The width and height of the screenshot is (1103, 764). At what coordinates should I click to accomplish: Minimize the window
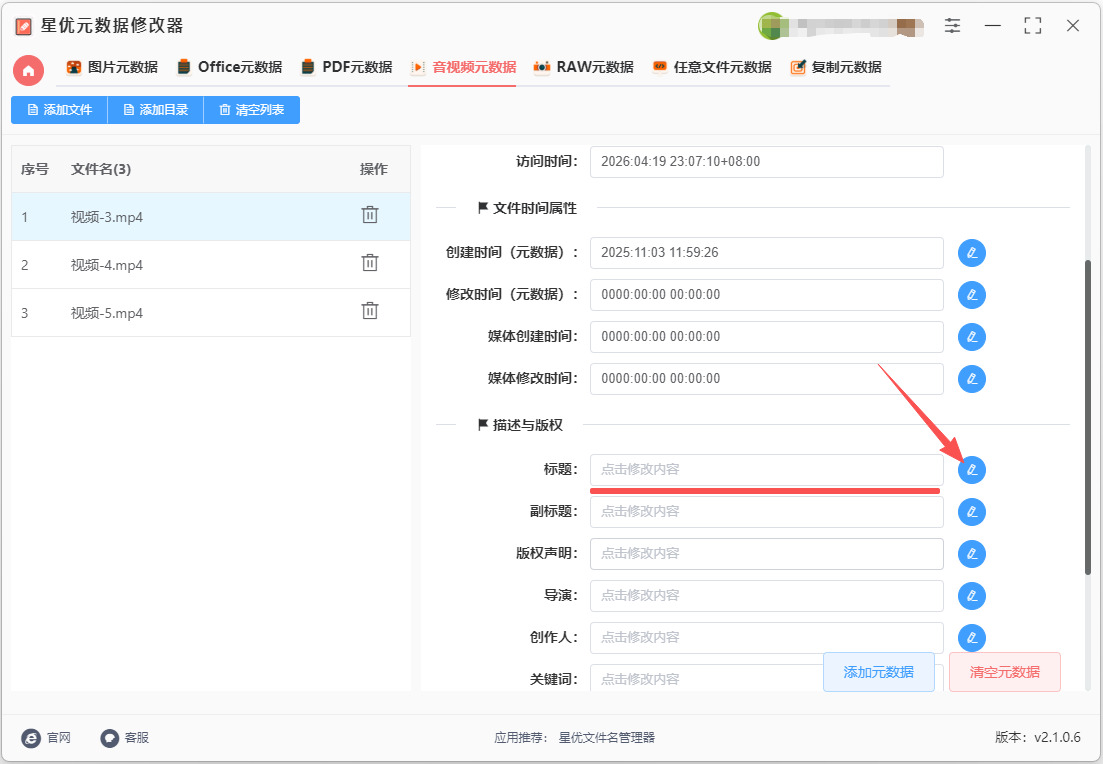(993, 26)
